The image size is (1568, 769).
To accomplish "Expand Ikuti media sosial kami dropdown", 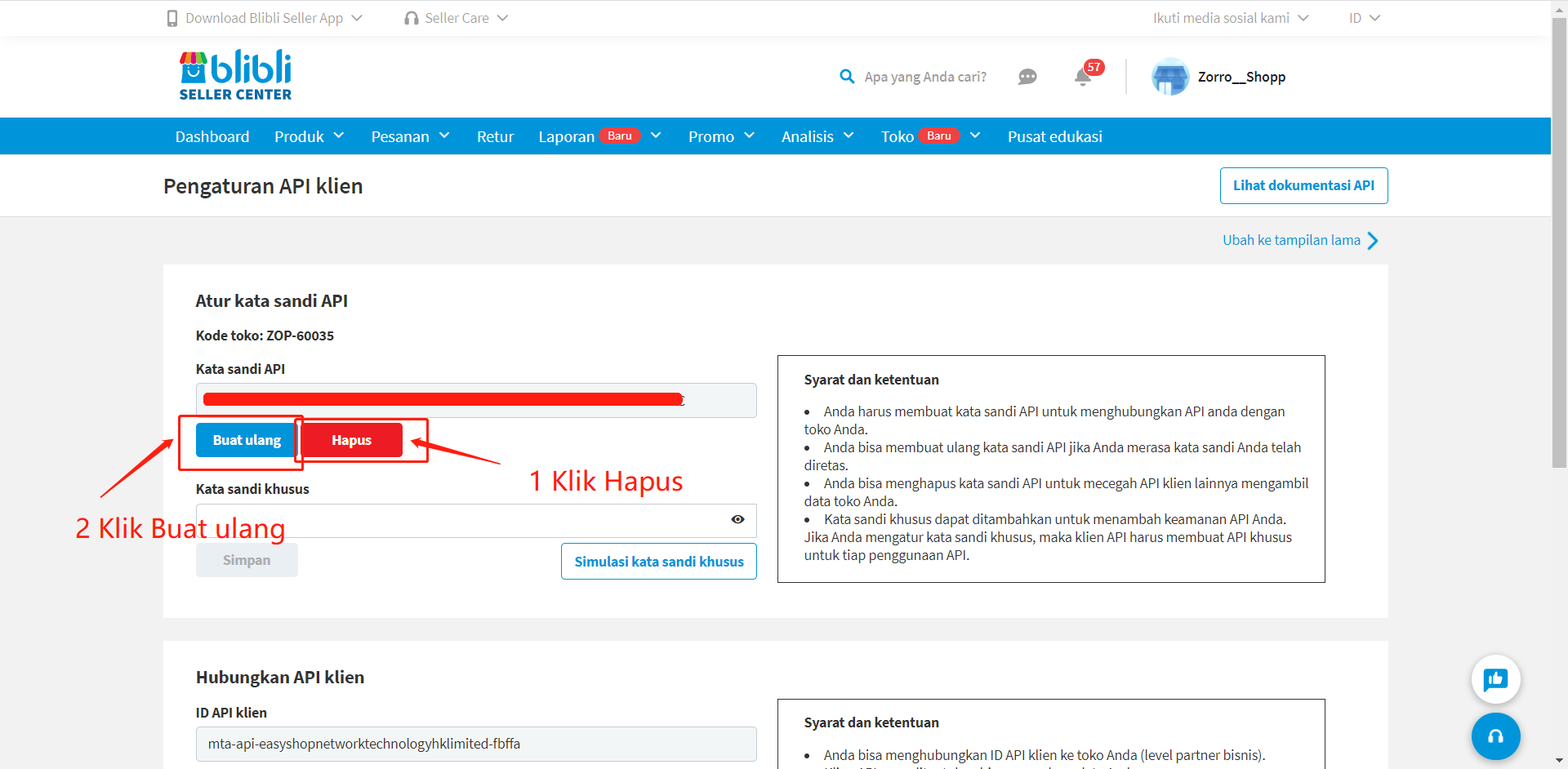I will [x=1230, y=18].
